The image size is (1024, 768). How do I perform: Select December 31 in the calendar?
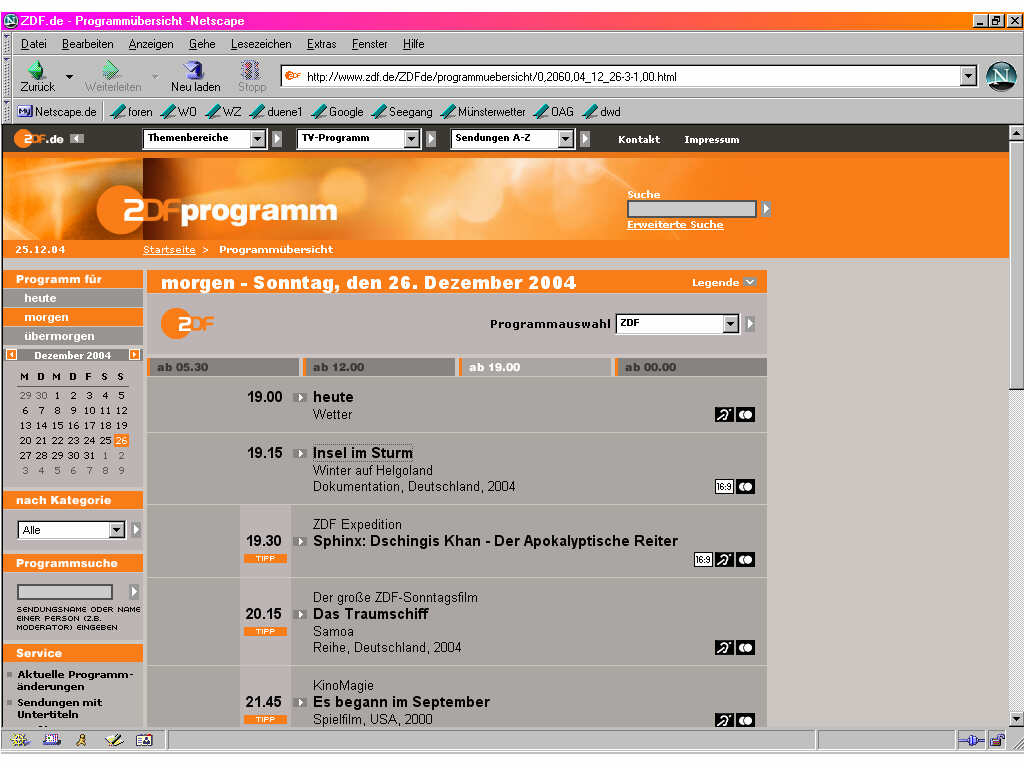click(89, 455)
